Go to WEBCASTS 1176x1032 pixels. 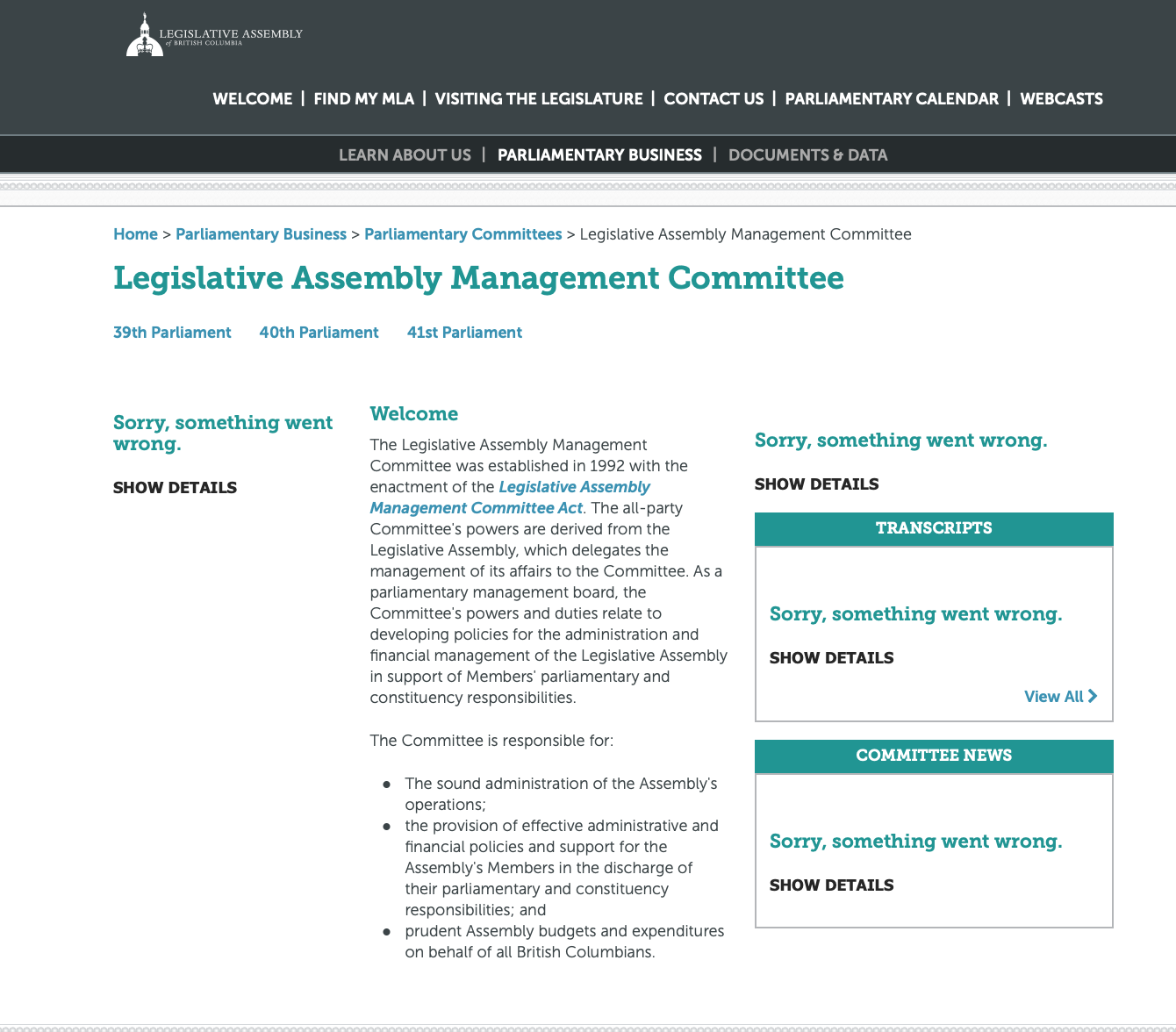point(1061,98)
